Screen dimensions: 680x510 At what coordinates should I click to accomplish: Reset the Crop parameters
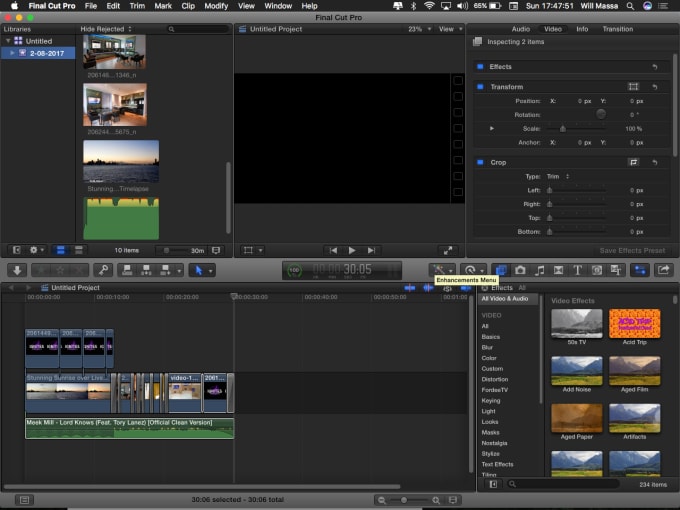pyautogui.click(x=655, y=162)
